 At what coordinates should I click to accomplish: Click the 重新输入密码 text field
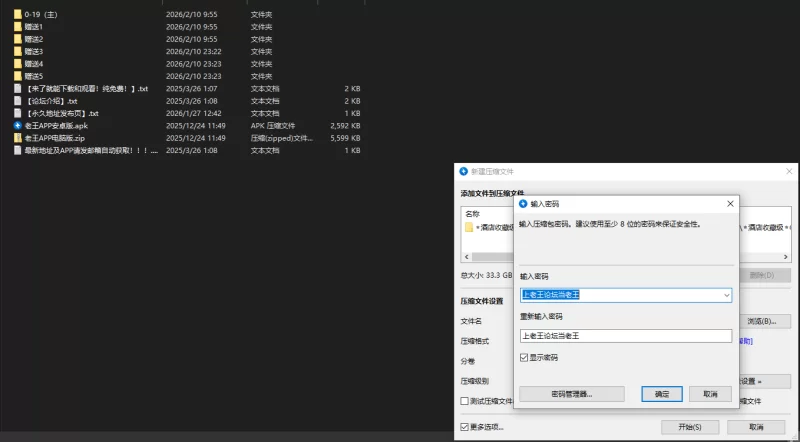(x=626, y=335)
